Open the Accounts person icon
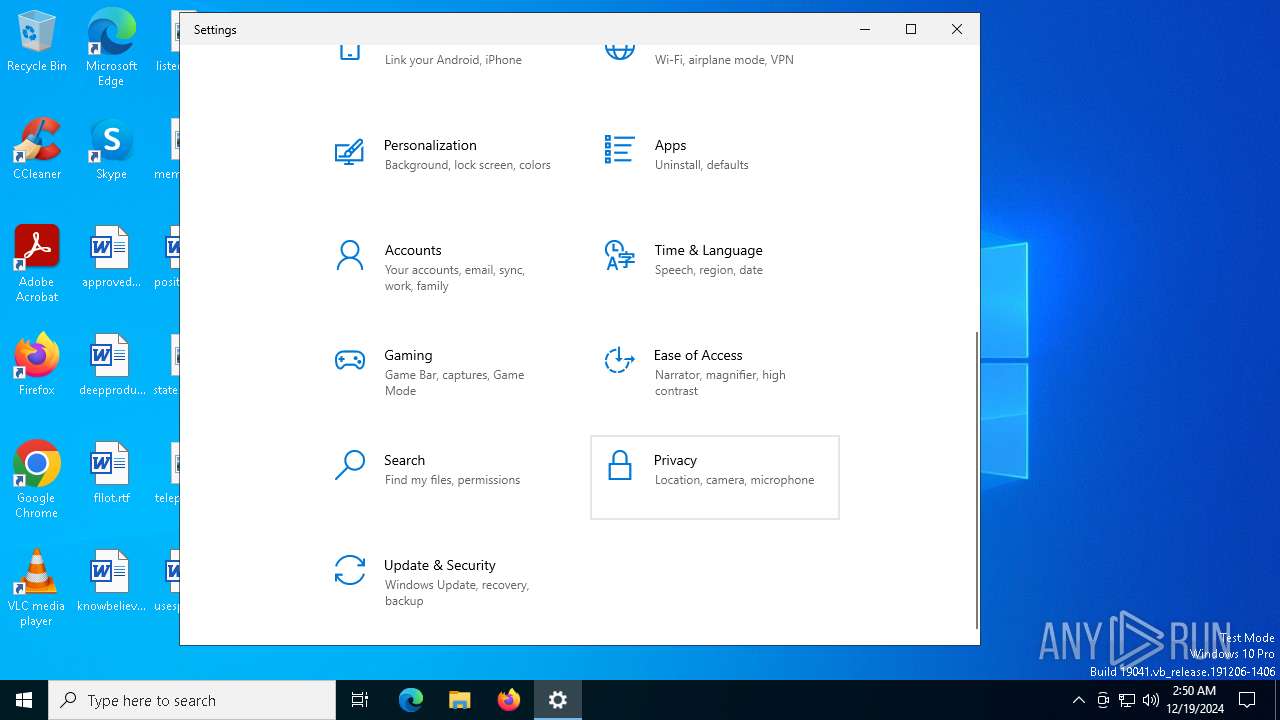Viewport: 1280px width, 720px height. 349,256
